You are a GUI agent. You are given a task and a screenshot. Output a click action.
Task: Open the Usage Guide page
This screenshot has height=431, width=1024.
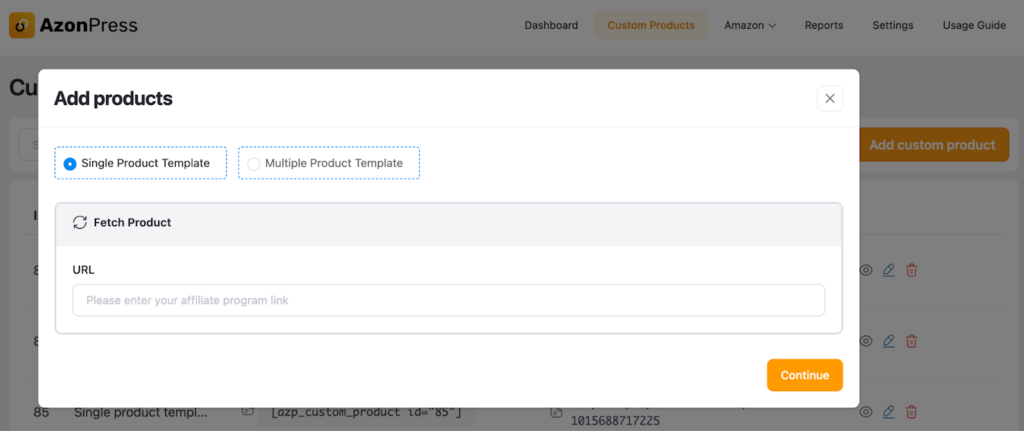pyautogui.click(x=974, y=25)
